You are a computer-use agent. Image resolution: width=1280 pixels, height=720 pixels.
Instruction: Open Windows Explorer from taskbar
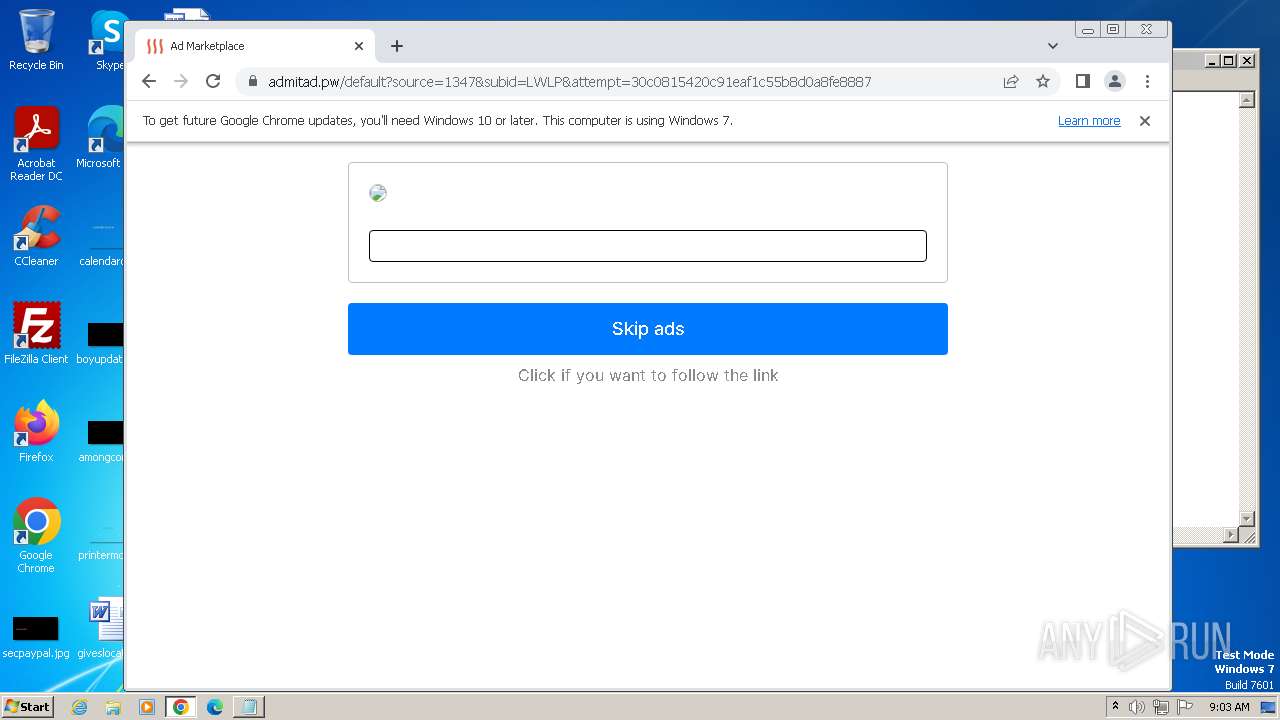coord(113,707)
